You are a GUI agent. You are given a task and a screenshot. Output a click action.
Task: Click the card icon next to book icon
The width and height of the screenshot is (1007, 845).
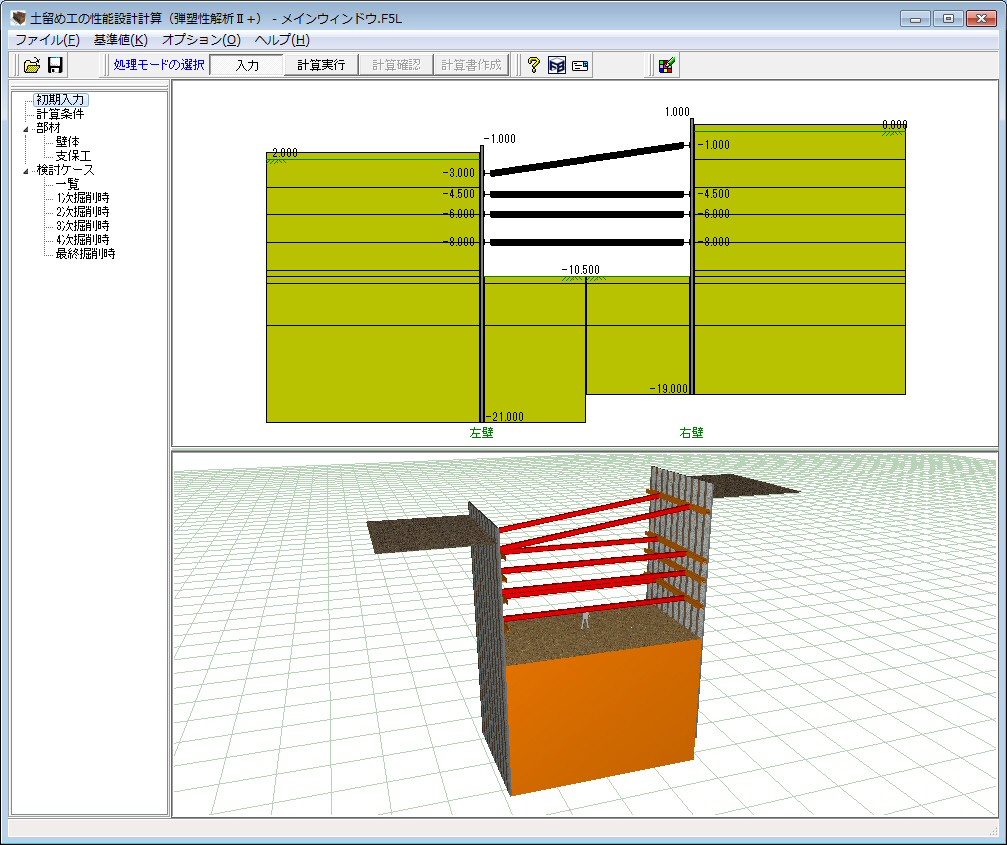pos(580,65)
